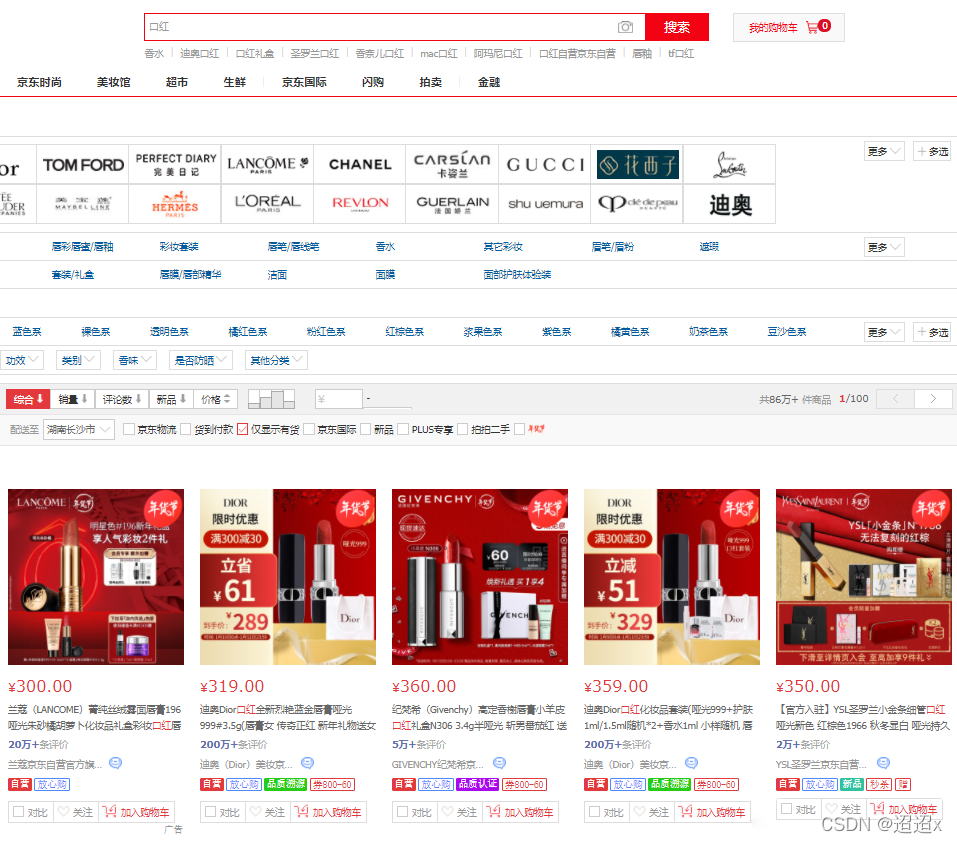Screen dimensions: 957x843
Task: Open 京东时尚 navigation tab
Action: coord(39,82)
